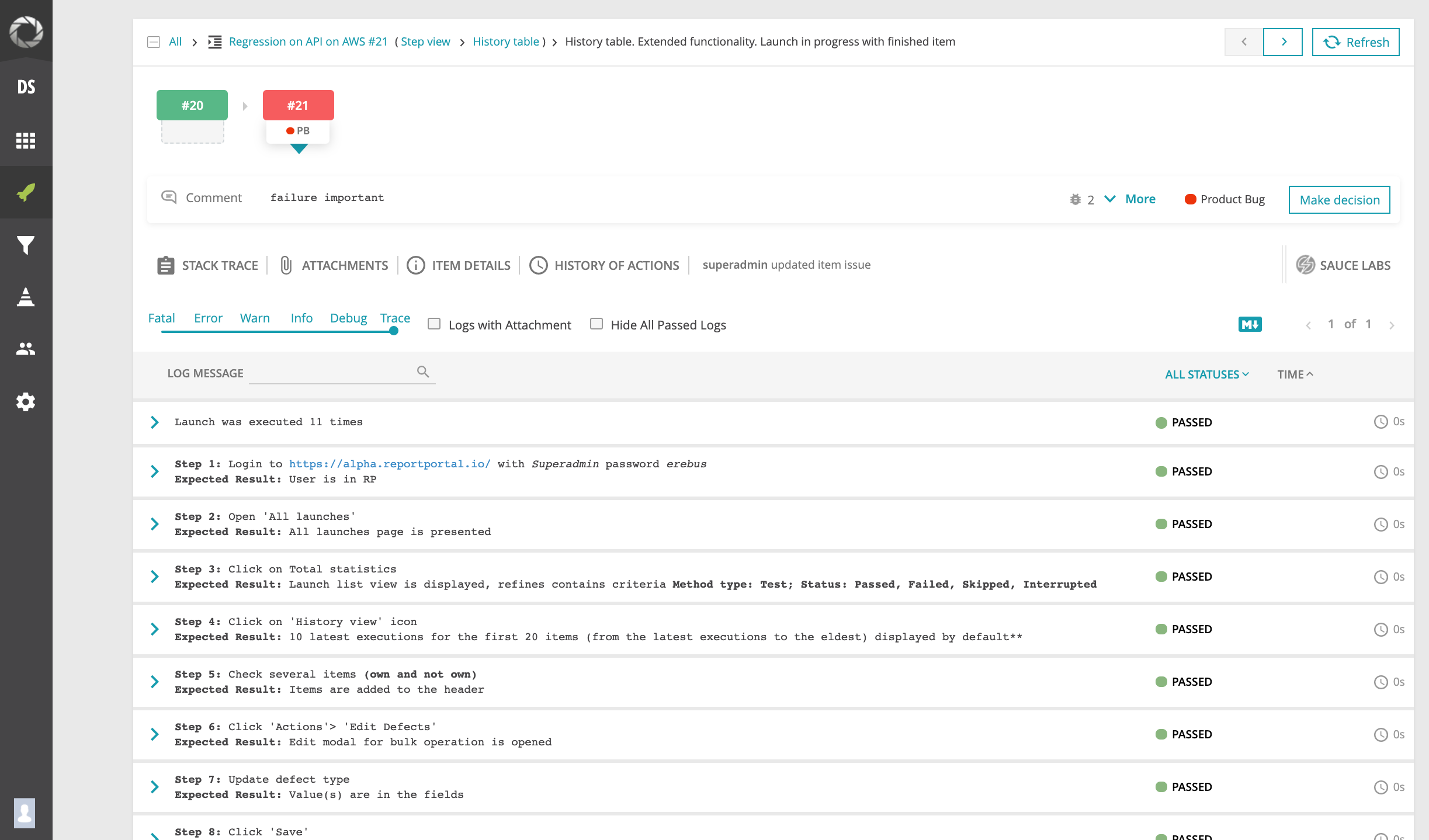Screen dimensions: 1429x840
Task: Switch to the Error log level
Action: pos(208,318)
